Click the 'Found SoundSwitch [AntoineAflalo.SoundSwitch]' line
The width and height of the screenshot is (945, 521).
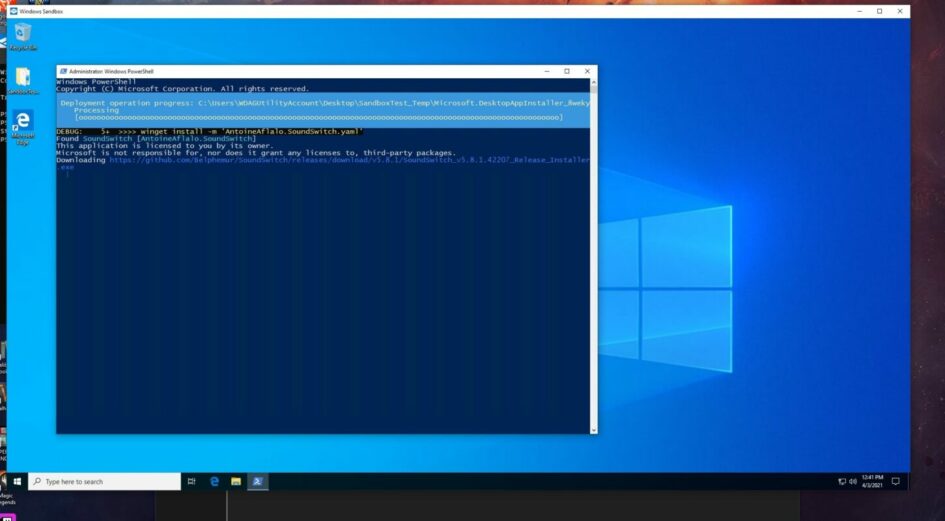(156, 139)
